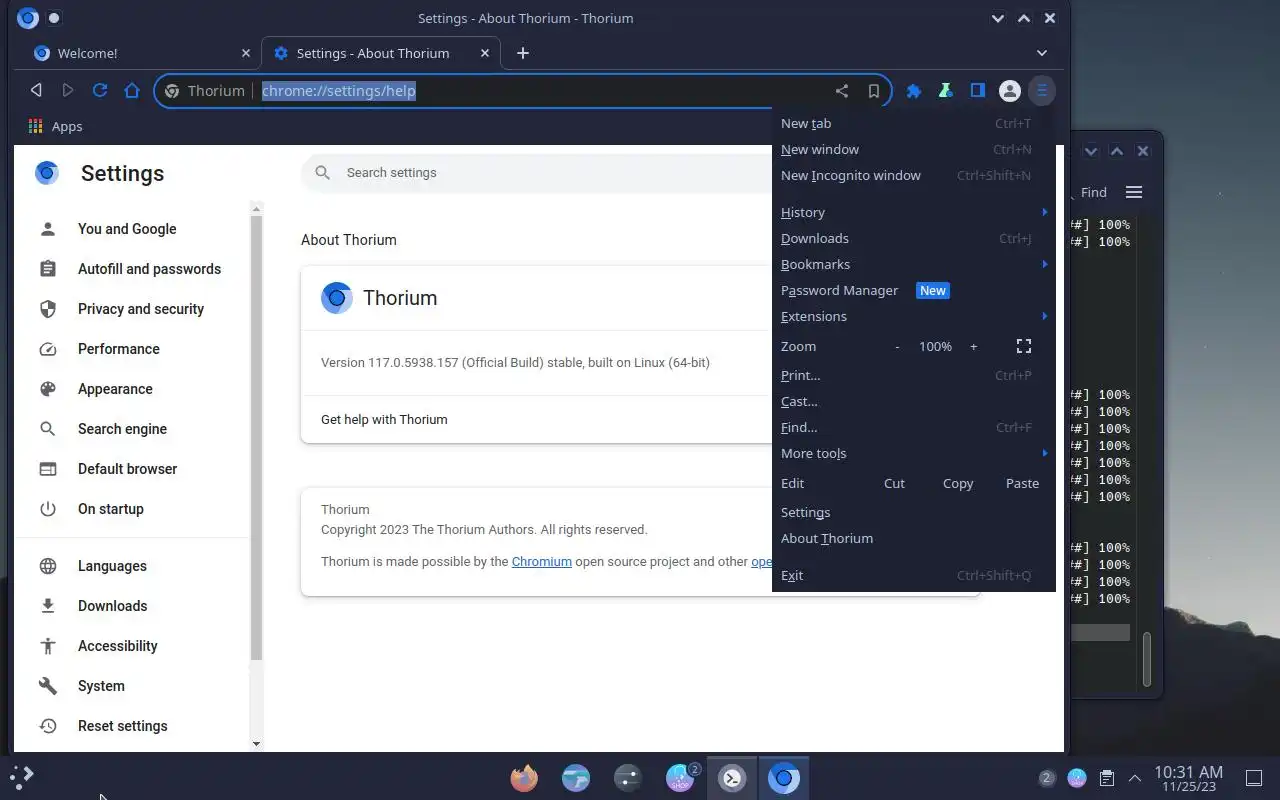Open a new tab with plus button
The image size is (1280, 800).
522,53
